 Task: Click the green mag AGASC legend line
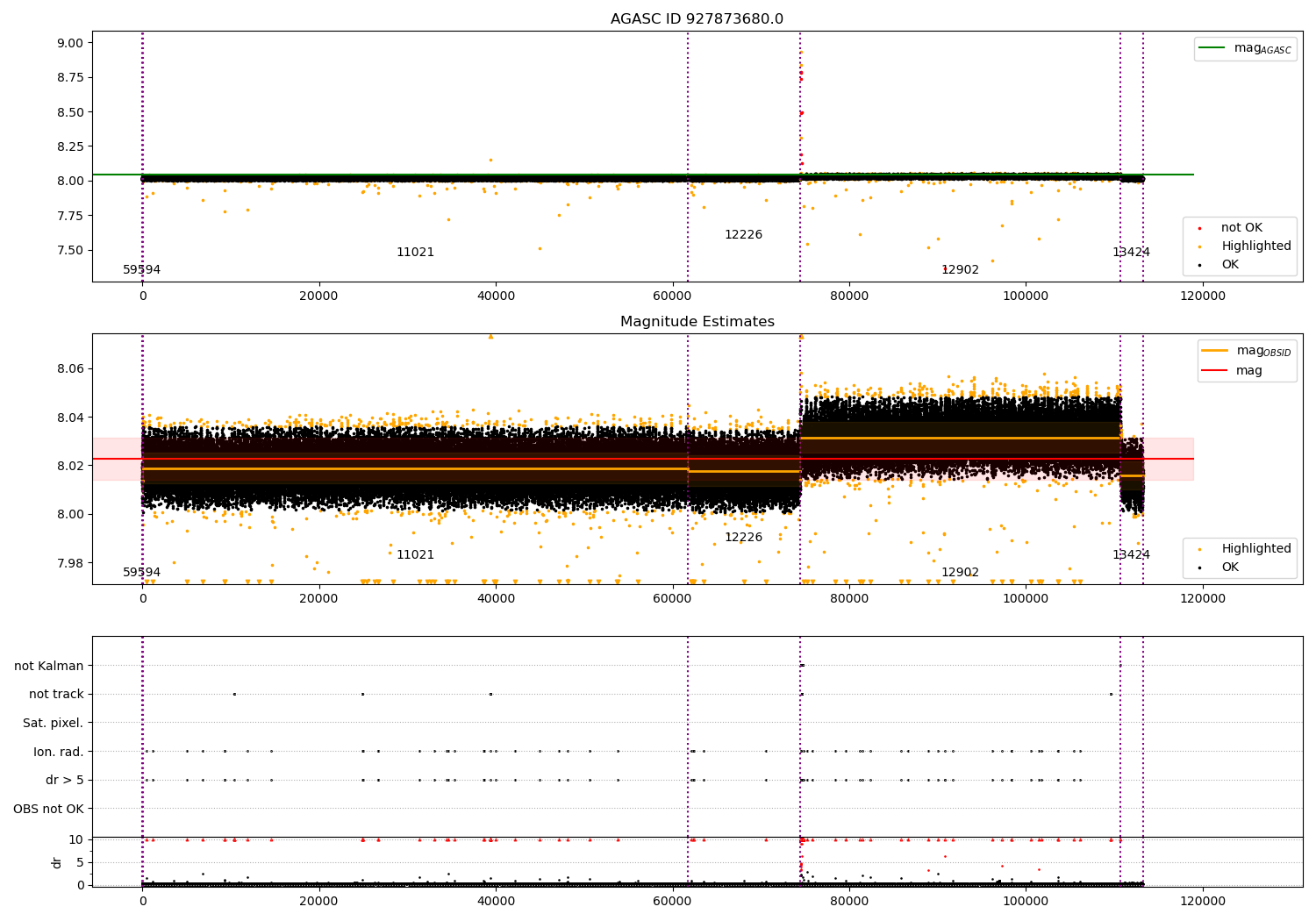1212,48
